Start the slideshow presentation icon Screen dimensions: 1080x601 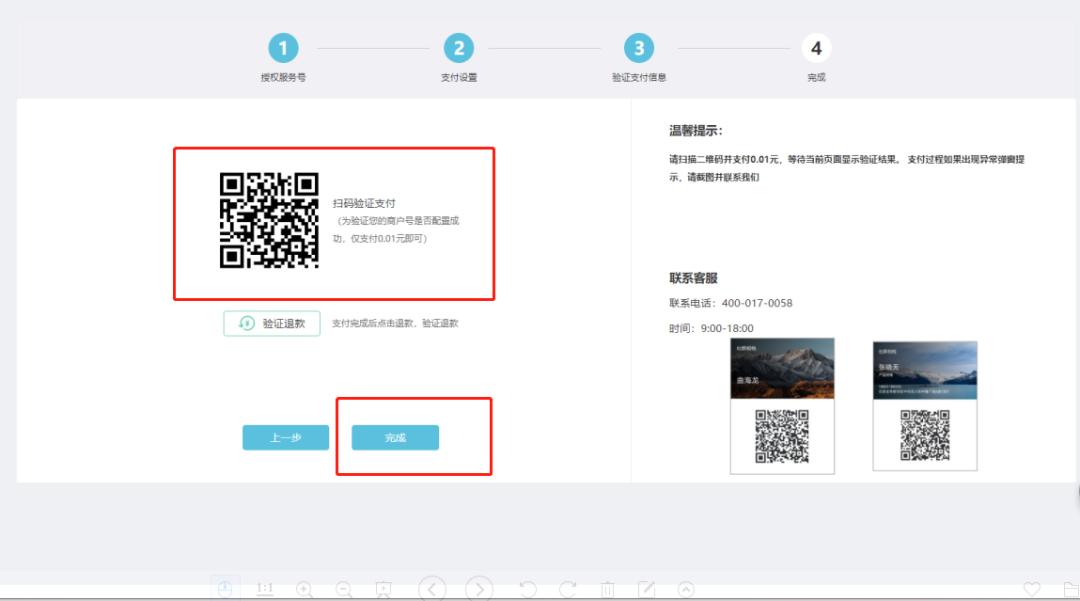[383, 589]
